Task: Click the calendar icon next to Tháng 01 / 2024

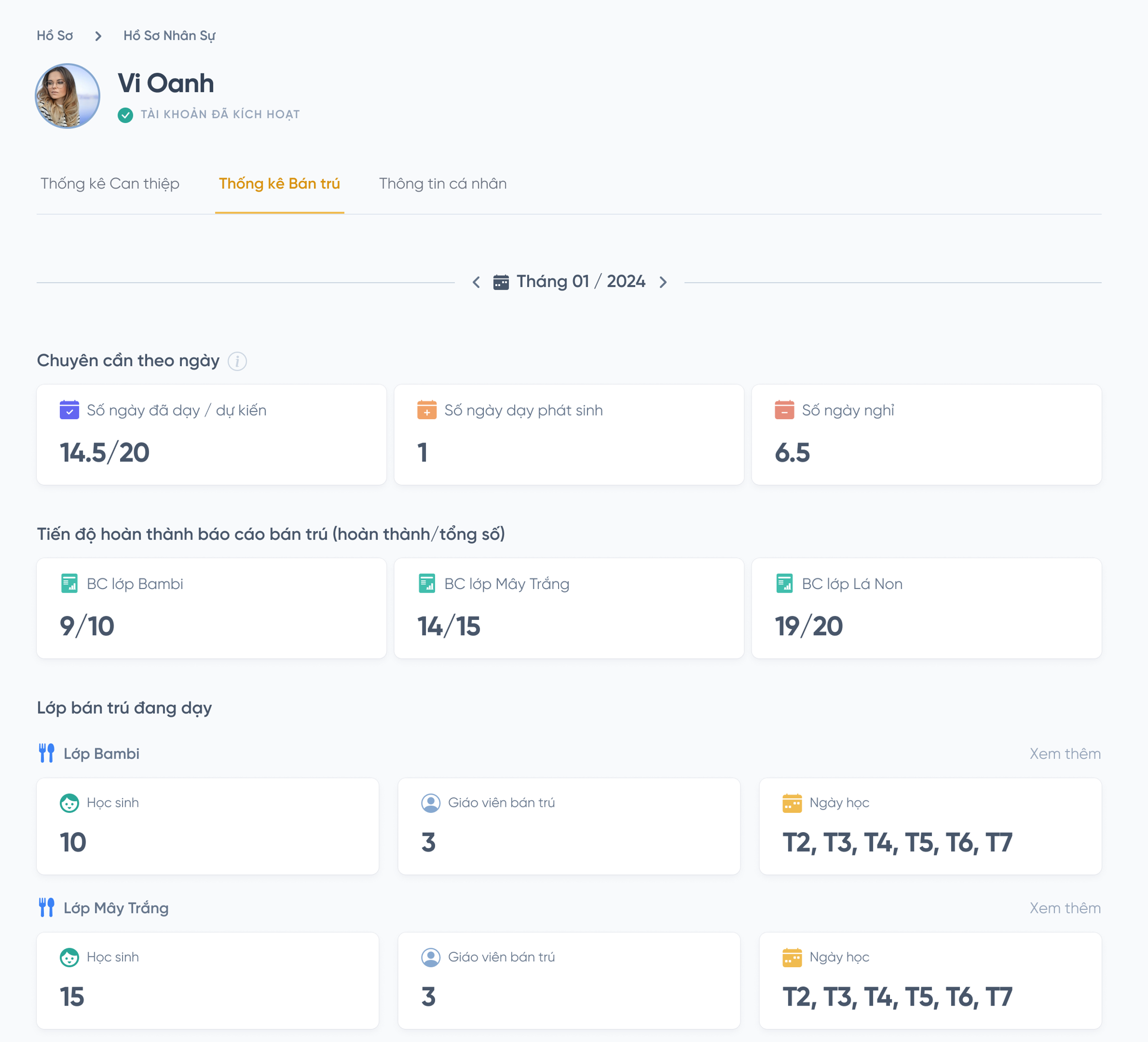Action: tap(501, 282)
